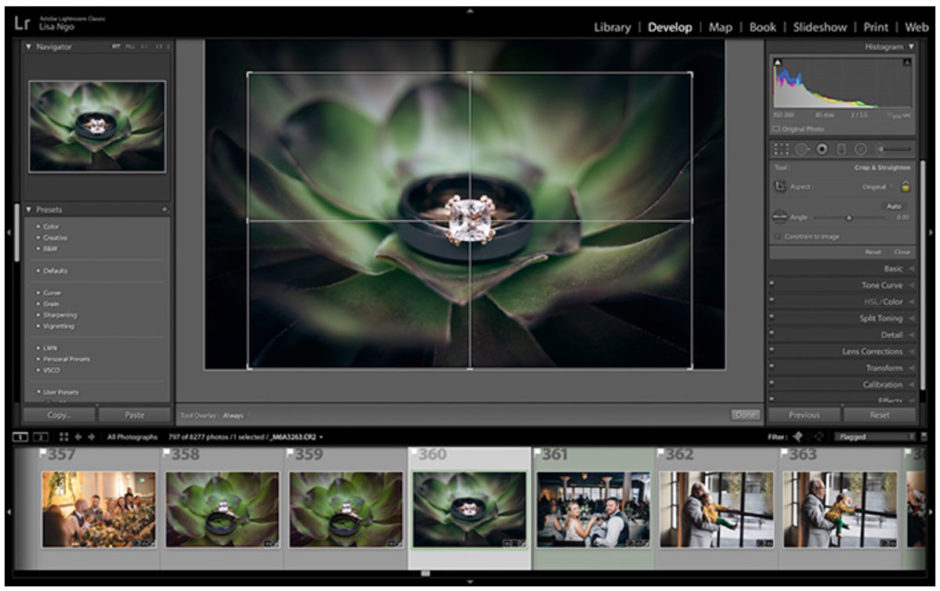This screenshot has width=940, height=591.
Task: Select the Graduated Filter tool
Action: (x=843, y=149)
